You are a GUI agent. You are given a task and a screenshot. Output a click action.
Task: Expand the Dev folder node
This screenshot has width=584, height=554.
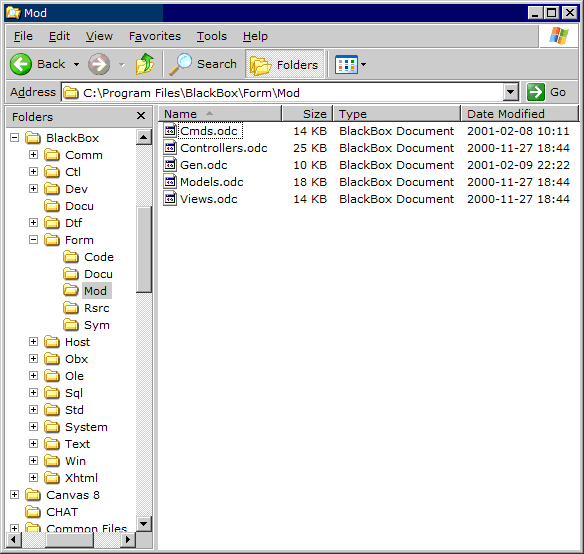click(34, 189)
